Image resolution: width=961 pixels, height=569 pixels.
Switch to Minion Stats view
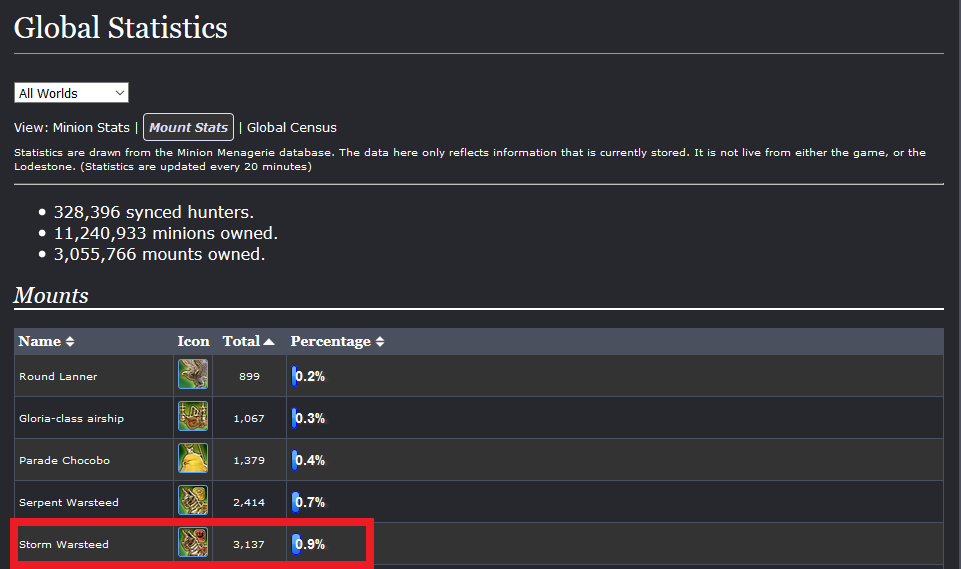click(91, 128)
